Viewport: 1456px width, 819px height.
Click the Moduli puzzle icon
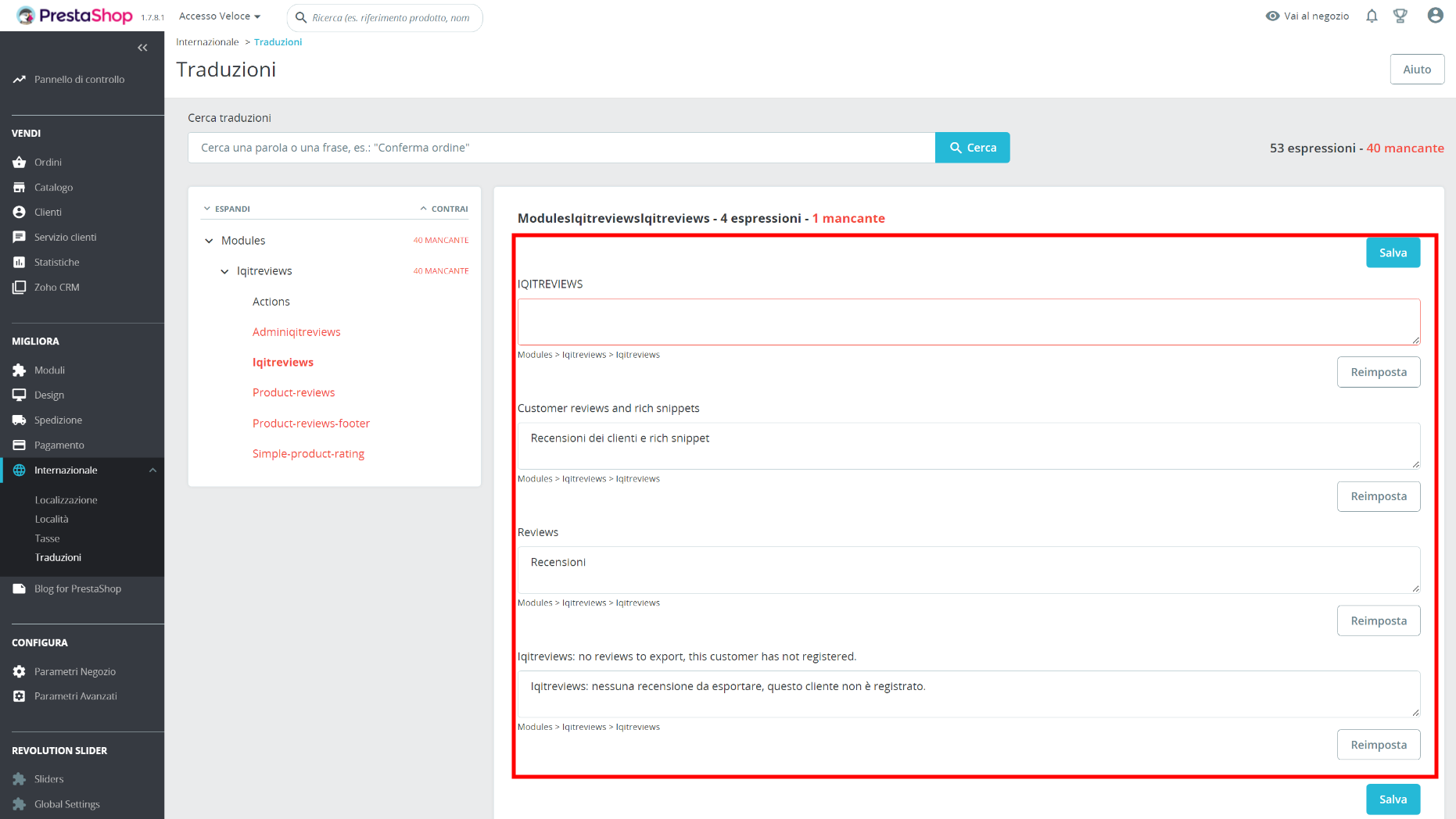(20, 370)
